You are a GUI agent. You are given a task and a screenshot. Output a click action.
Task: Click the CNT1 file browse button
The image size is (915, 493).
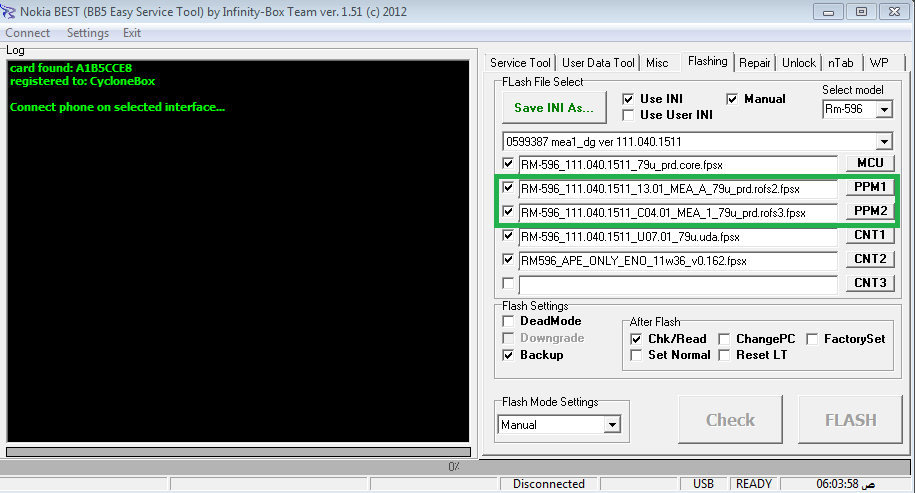point(870,235)
